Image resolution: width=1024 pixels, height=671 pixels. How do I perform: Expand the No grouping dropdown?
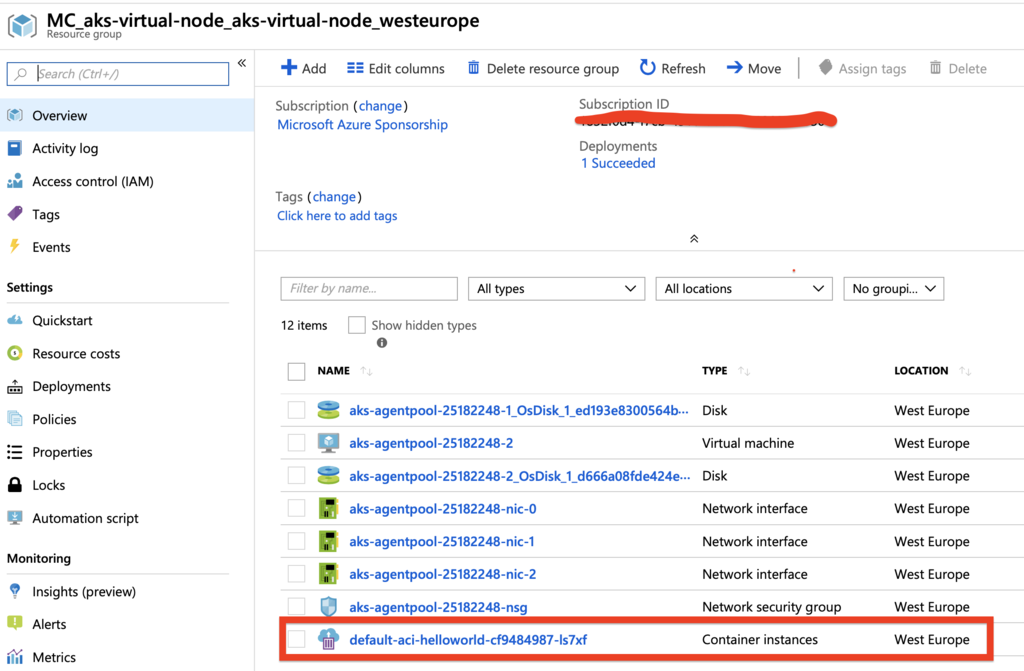click(893, 289)
